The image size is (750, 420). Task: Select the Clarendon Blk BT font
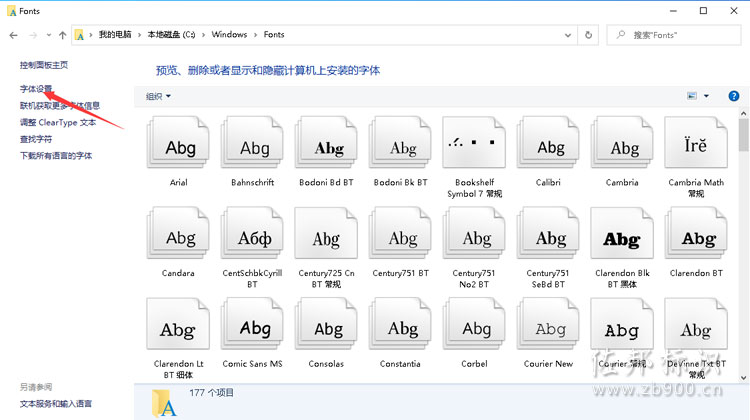pos(622,238)
